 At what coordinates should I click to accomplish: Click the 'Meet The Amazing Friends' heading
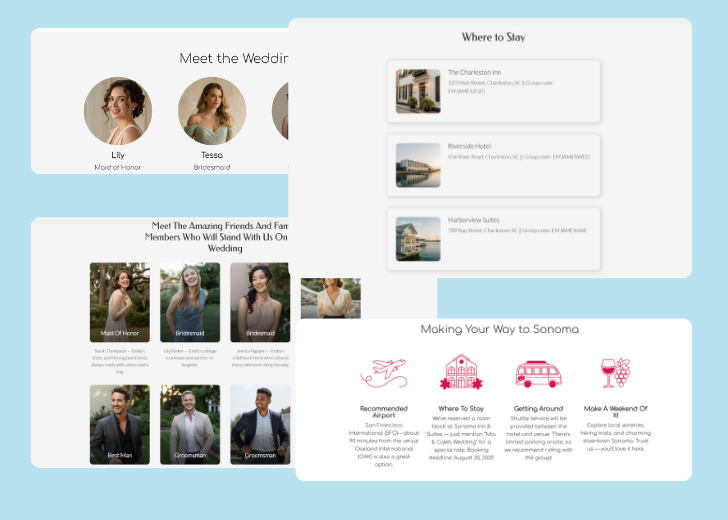(216, 237)
